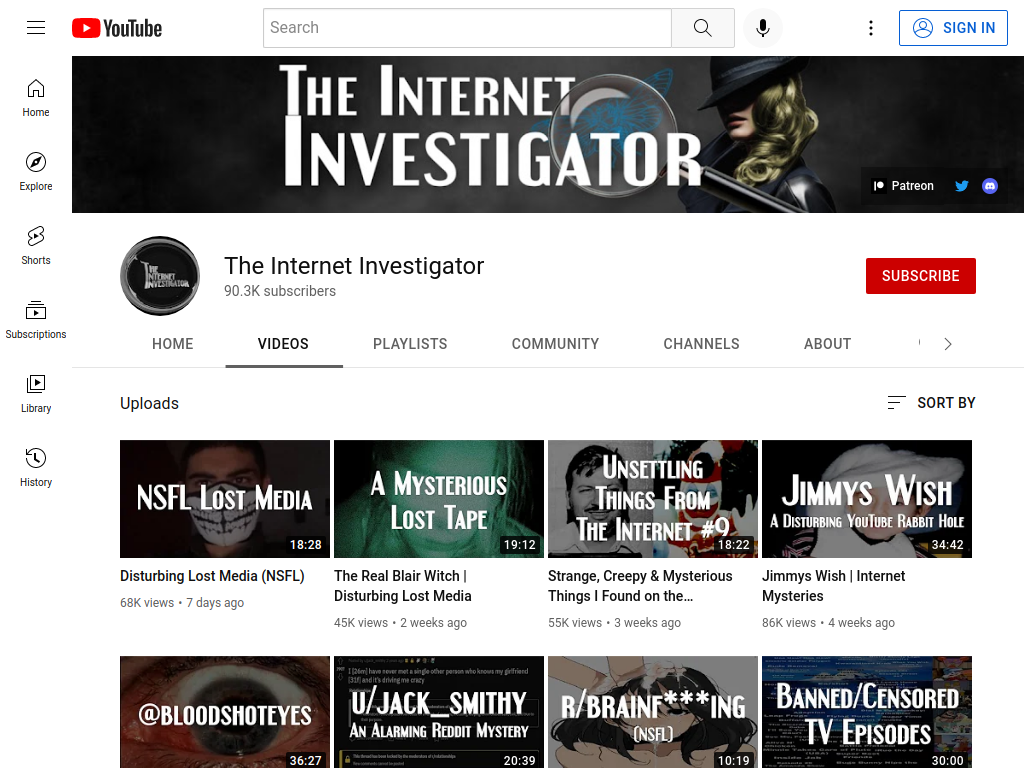Open Shorts in the sidebar
1024x768 pixels.
pyautogui.click(x=36, y=246)
